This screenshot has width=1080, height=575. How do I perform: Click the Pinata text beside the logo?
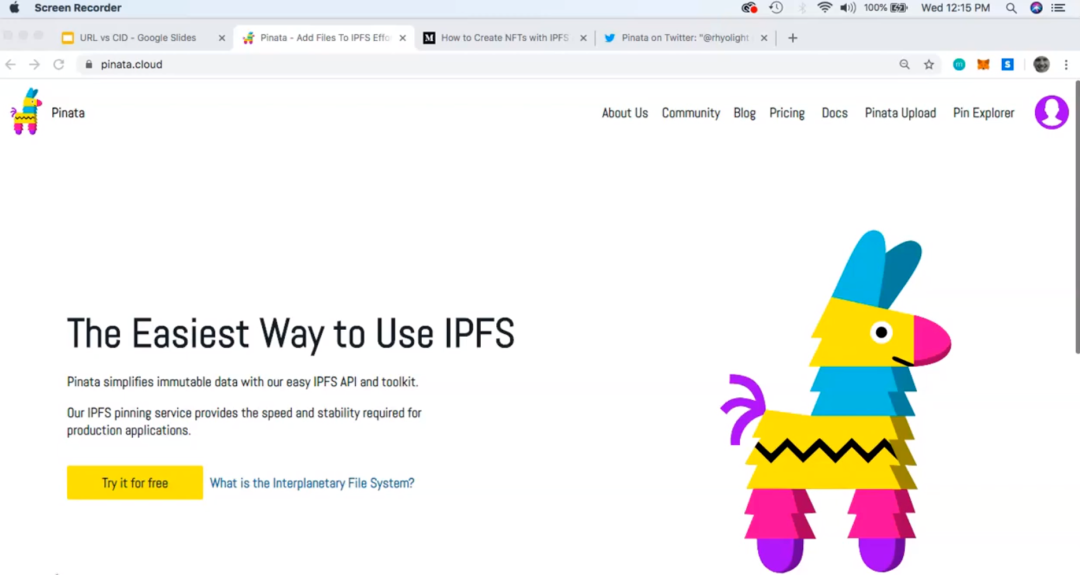68,113
